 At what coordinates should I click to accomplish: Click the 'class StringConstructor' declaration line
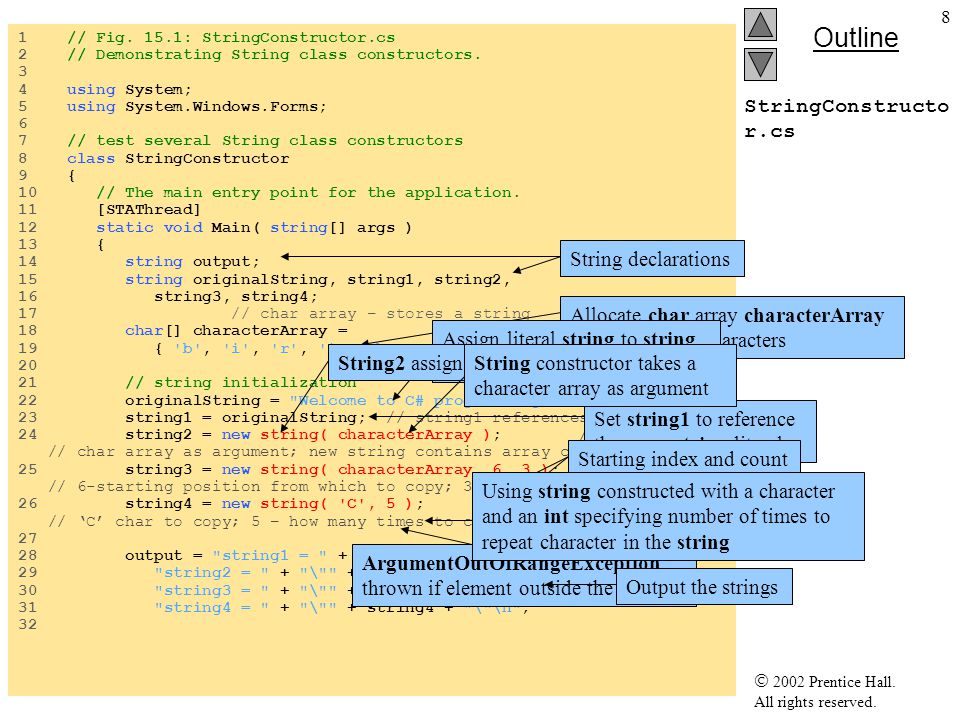(x=178, y=159)
